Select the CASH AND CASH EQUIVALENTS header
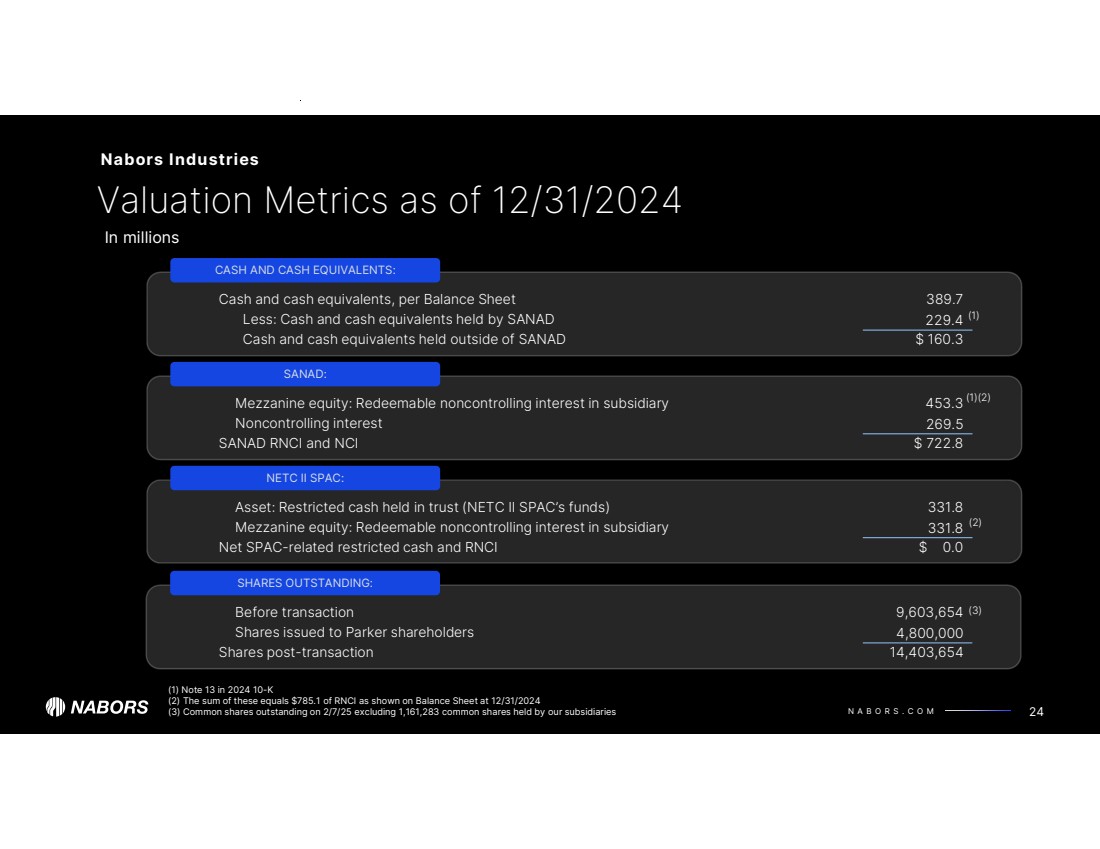This screenshot has height=849, width=1100. (305, 270)
